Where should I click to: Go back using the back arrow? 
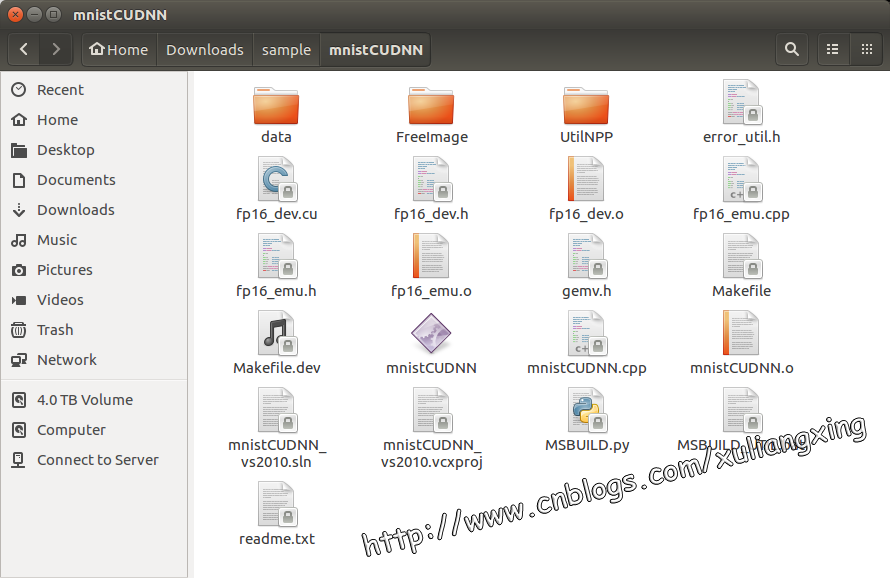tap(22, 49)
